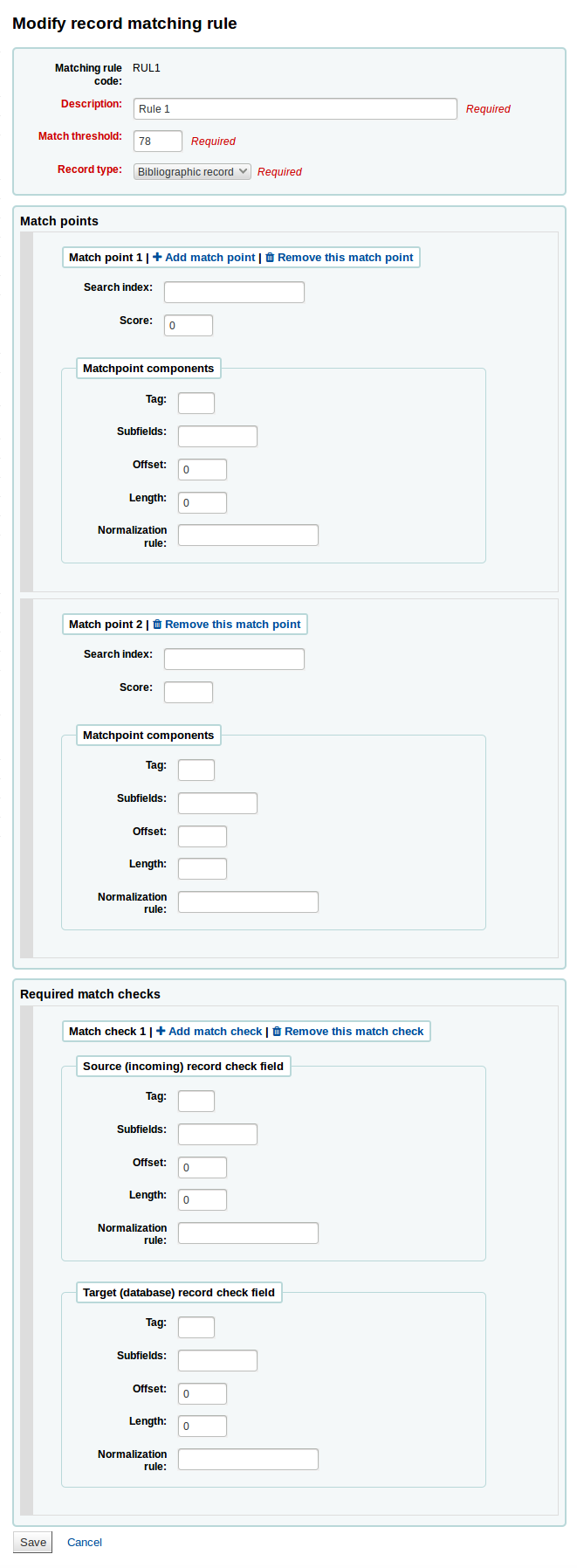Viewport: 577px width, 1568px height.
Task: Click trash icon in Match point 1 header
Action: 270,258
